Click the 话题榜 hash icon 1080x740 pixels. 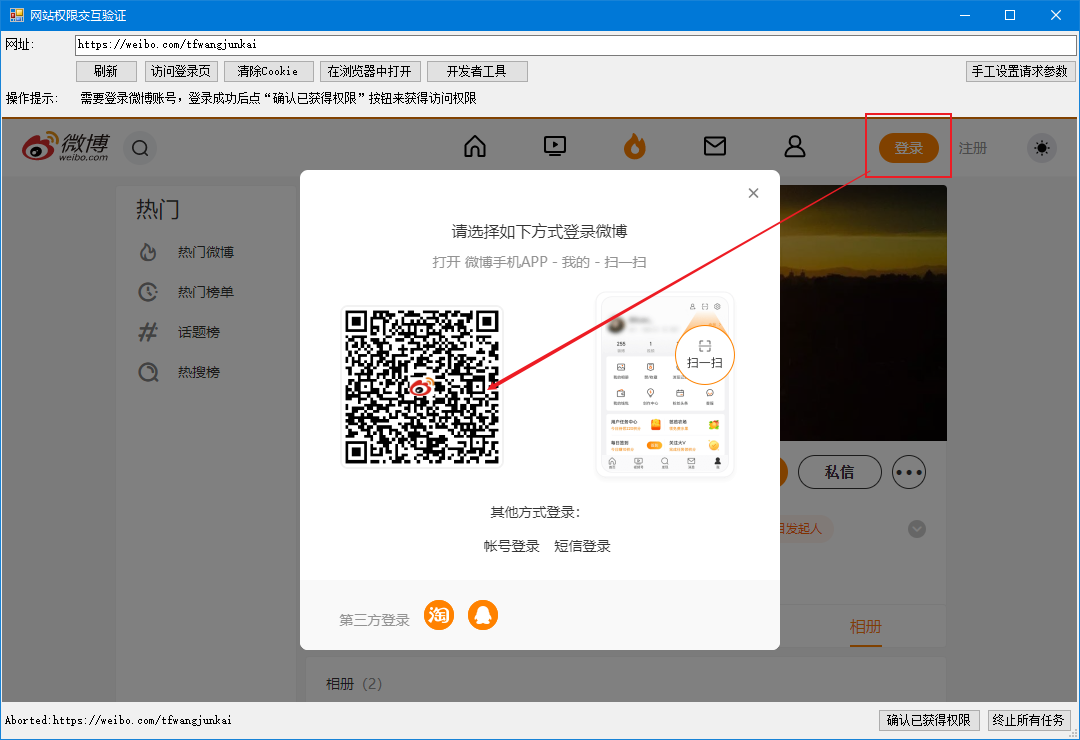(148, 332)
